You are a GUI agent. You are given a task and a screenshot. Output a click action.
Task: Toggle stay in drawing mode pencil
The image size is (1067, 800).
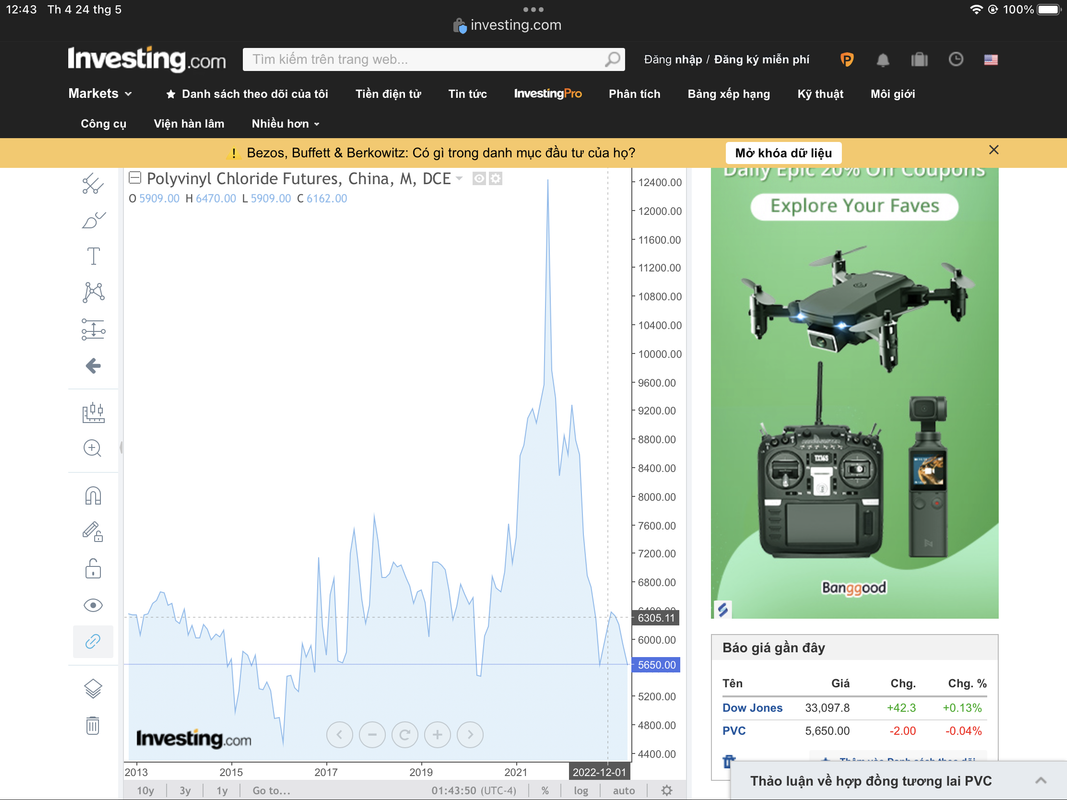point(93,531)
